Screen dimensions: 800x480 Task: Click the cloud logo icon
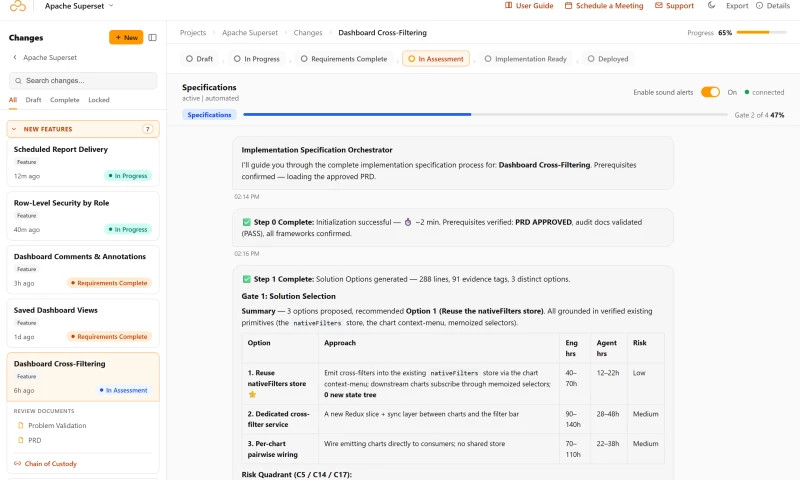[x=17, y=6]
